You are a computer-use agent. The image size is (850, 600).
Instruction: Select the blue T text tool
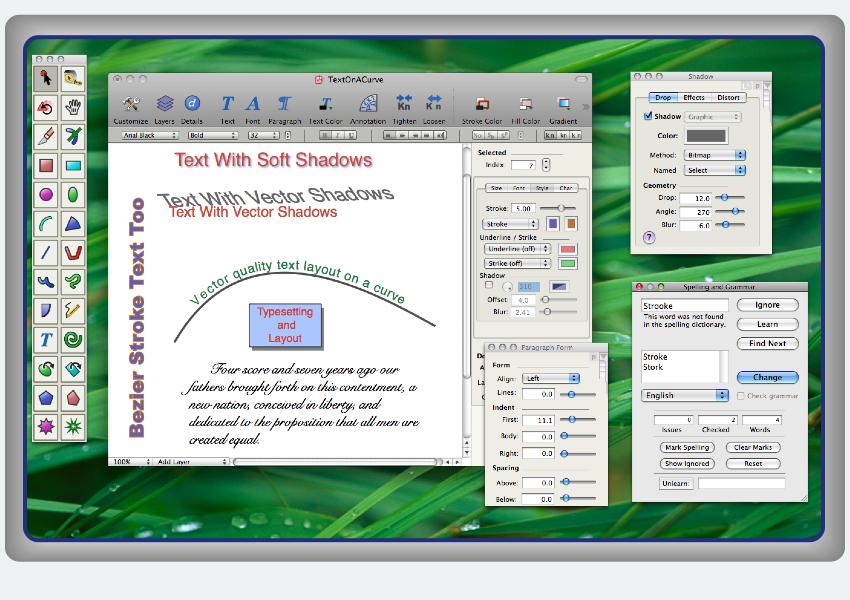(46, 339)
